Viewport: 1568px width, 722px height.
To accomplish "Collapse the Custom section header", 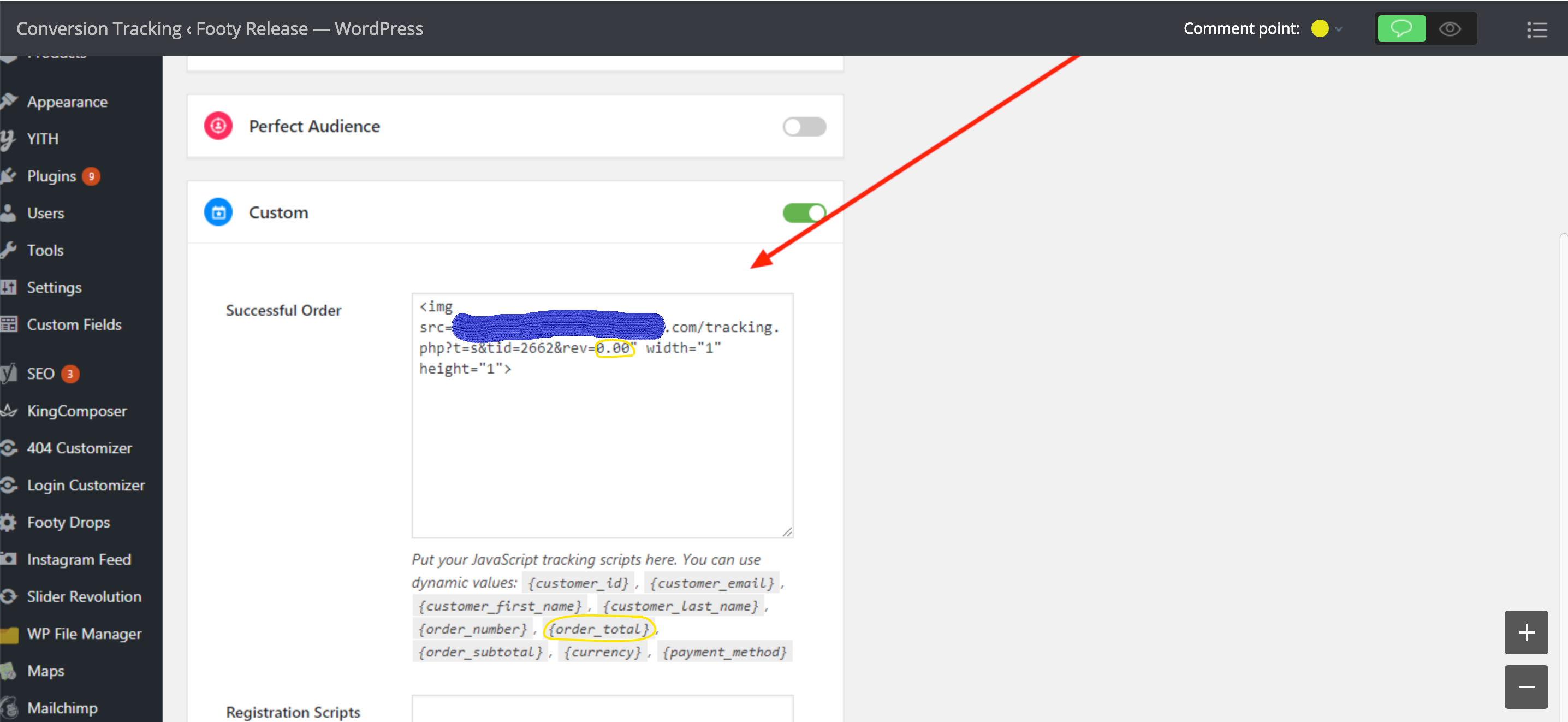I will coord(278,213).
